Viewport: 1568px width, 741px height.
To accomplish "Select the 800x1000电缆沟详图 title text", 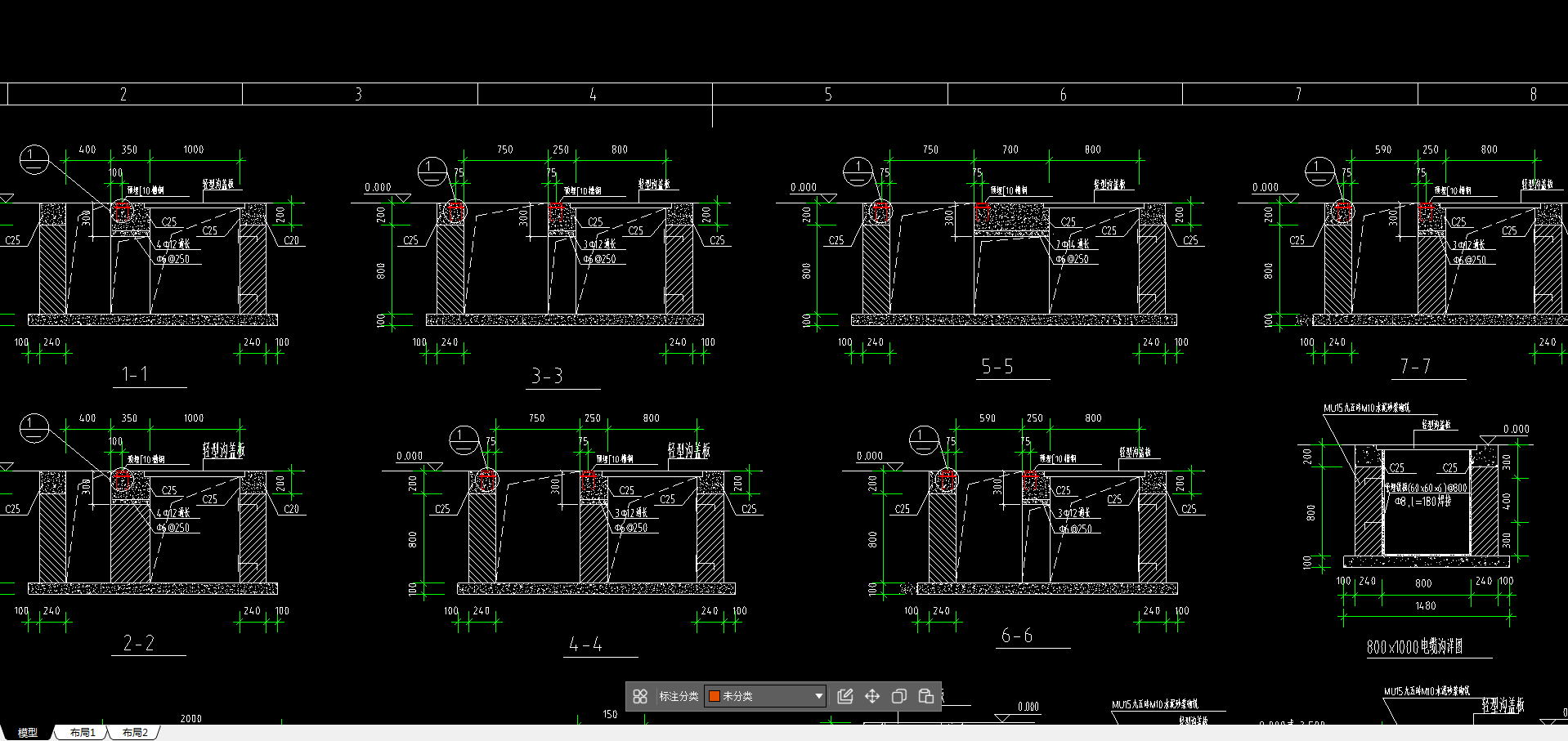I will pyautogui.click(x=1414, y=647).
